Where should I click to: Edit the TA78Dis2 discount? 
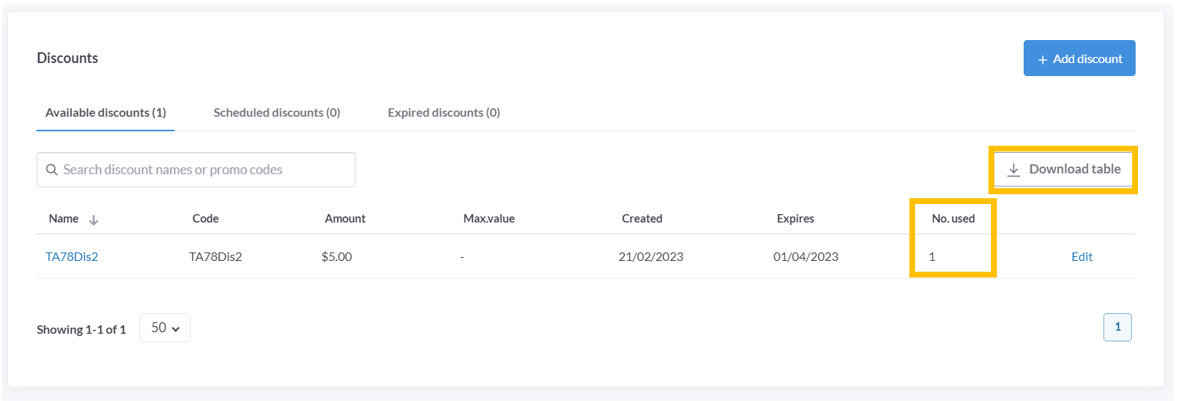(1082, 257)
